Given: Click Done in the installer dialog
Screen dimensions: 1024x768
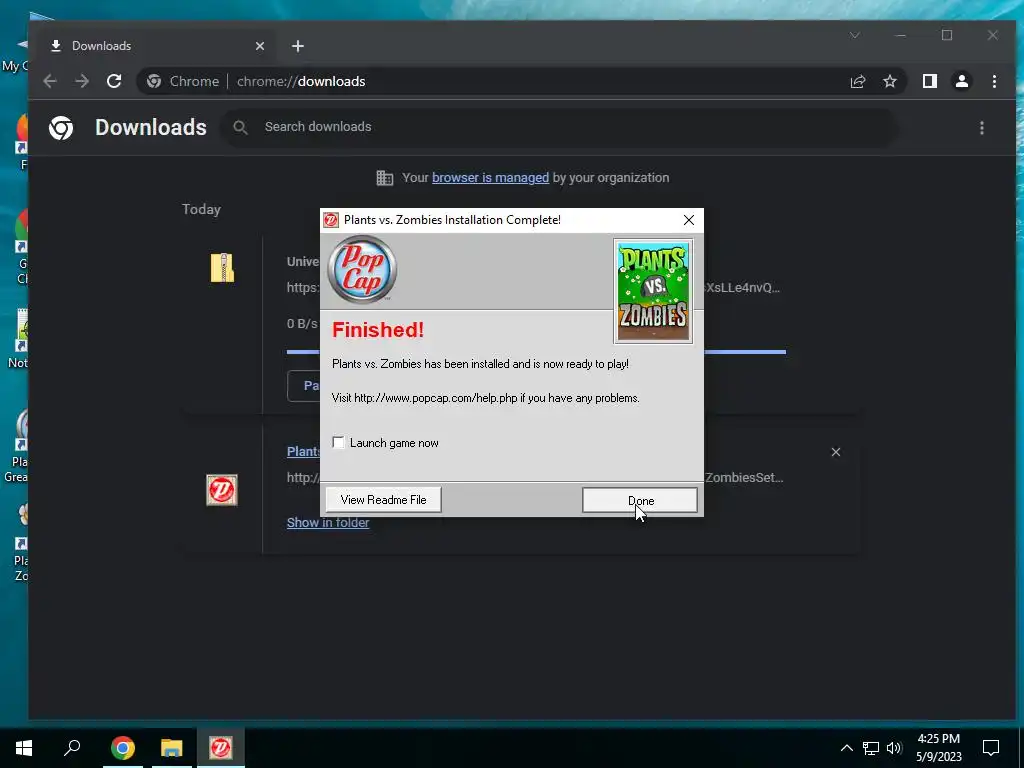Looking at the screenshot, I should point(639,500).
